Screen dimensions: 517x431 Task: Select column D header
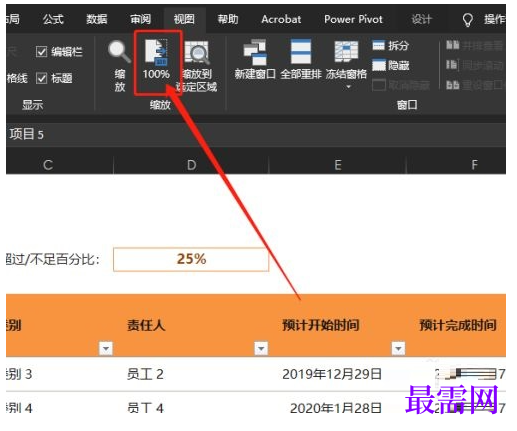click(191, 165)
